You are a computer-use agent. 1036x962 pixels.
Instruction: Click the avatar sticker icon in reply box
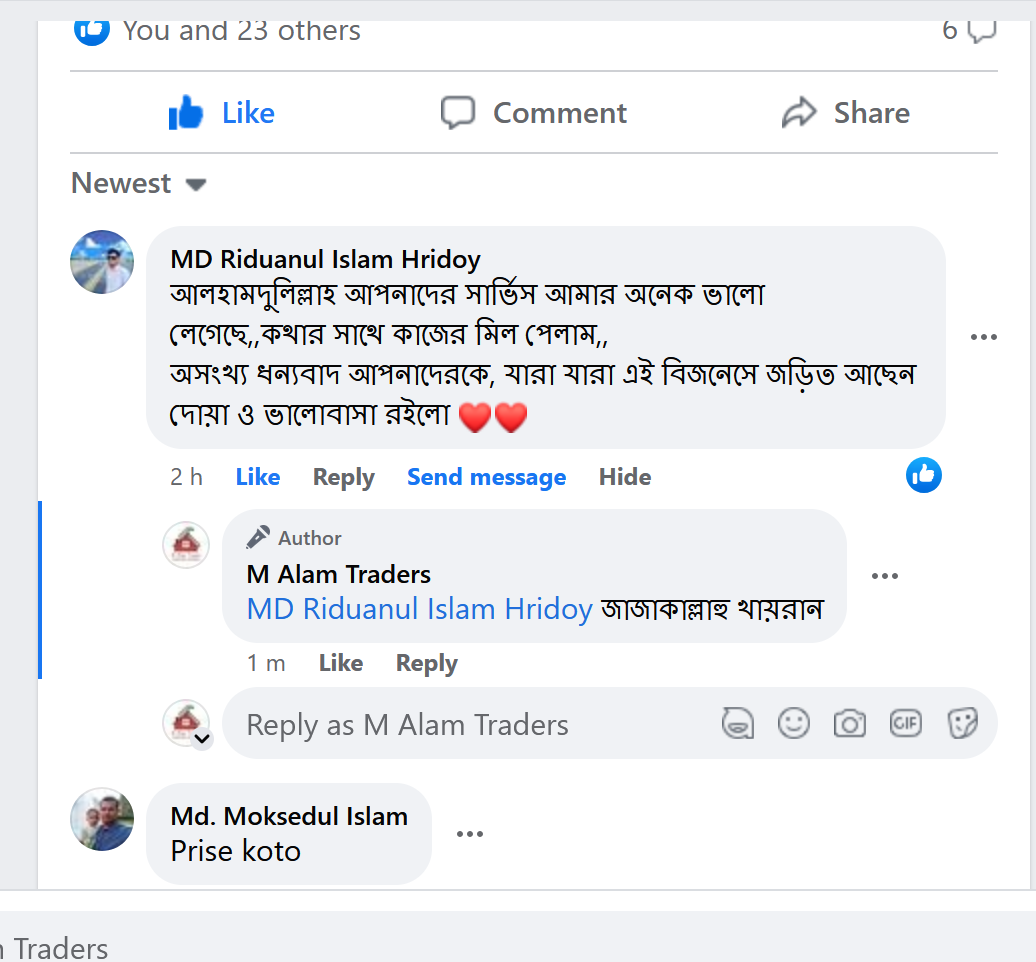point(738,723)
